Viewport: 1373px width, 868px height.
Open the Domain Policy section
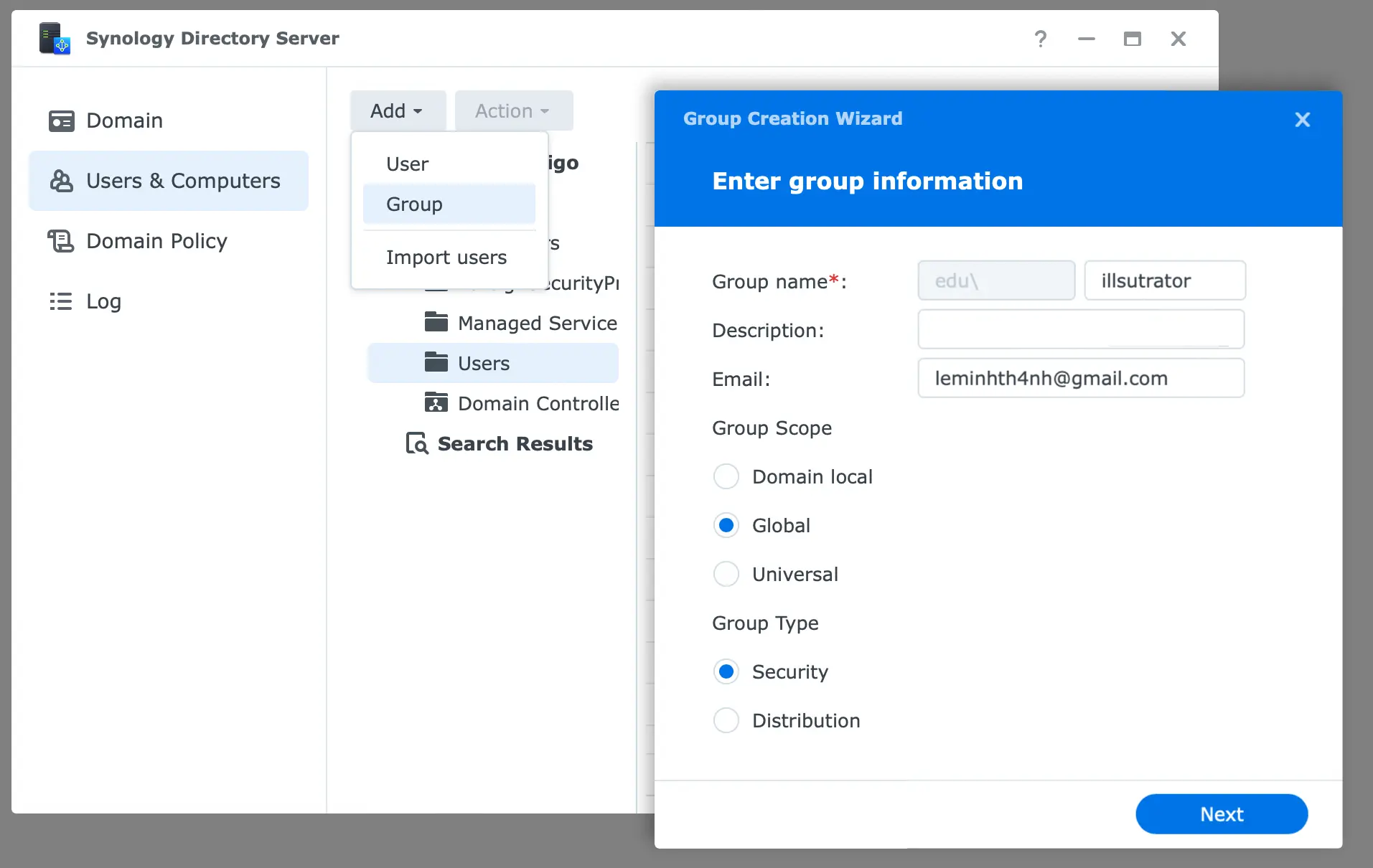pyautogui.click(x=169, y=241)
